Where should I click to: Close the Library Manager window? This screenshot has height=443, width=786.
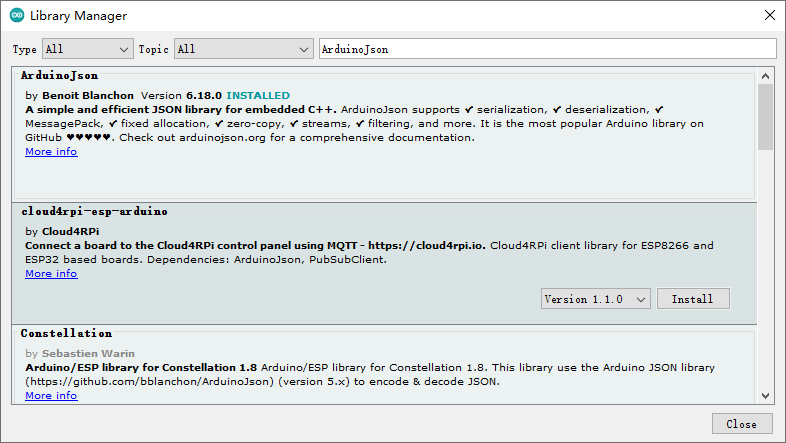[769, 16]
